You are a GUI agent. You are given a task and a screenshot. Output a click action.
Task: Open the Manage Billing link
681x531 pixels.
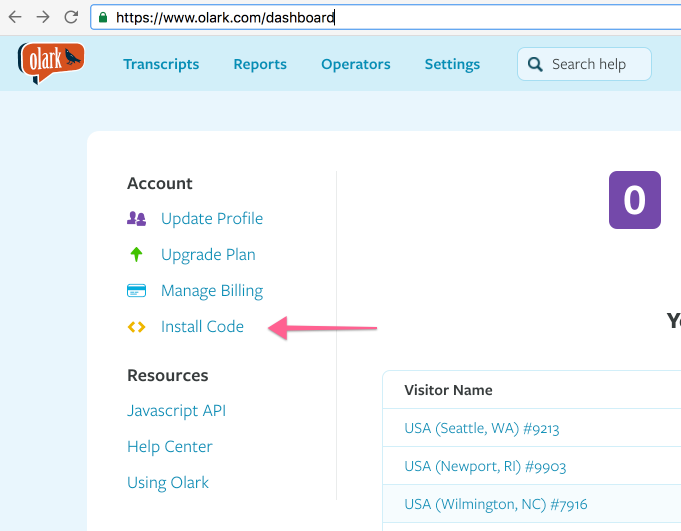point(212,290)
